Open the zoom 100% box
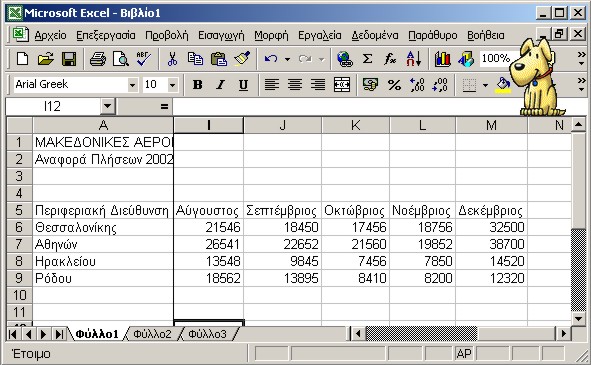Image resolution: width=591 pixels, height=365 pixels. 496,58
